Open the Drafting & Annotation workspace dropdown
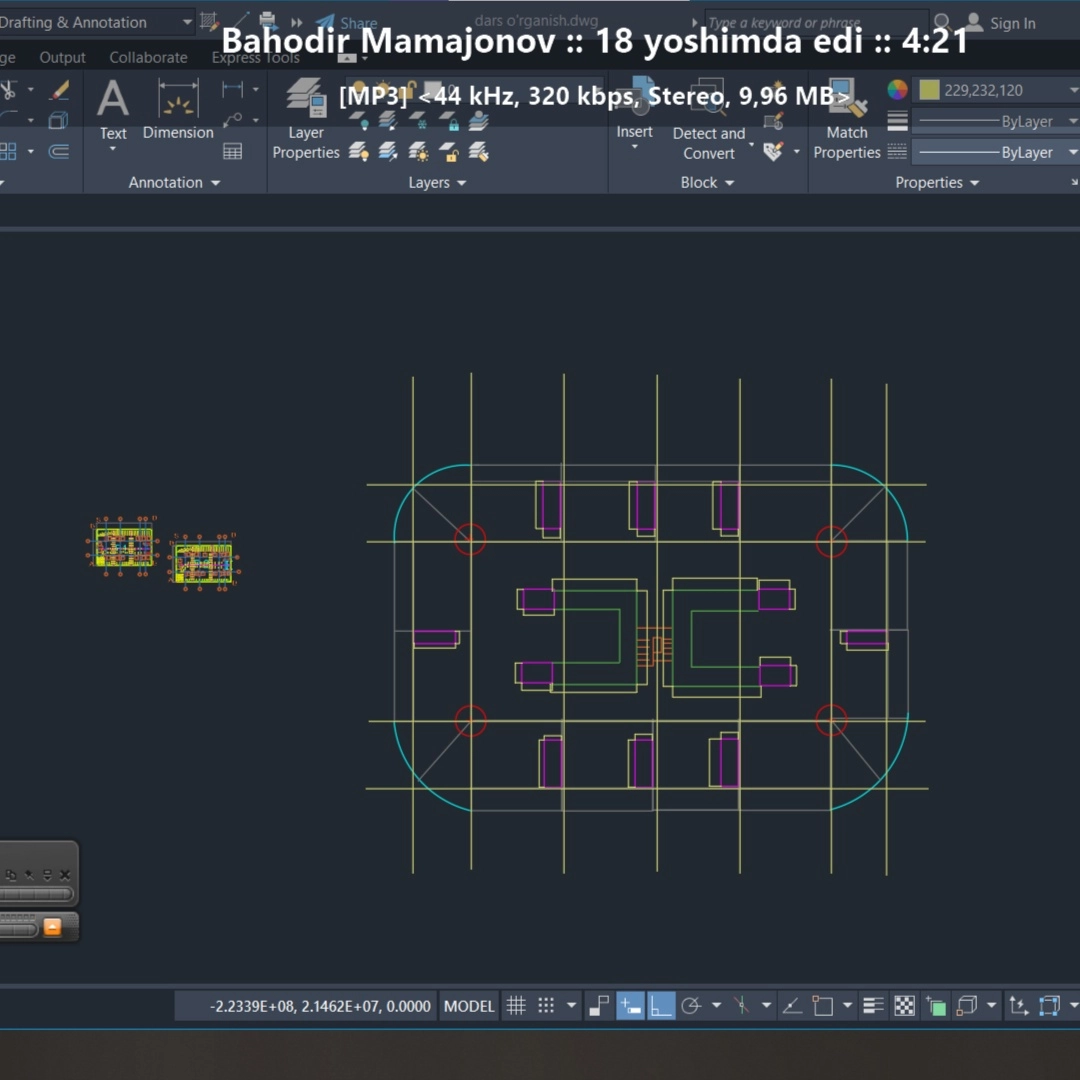The image size is (1080, 1080). point(187,22)
